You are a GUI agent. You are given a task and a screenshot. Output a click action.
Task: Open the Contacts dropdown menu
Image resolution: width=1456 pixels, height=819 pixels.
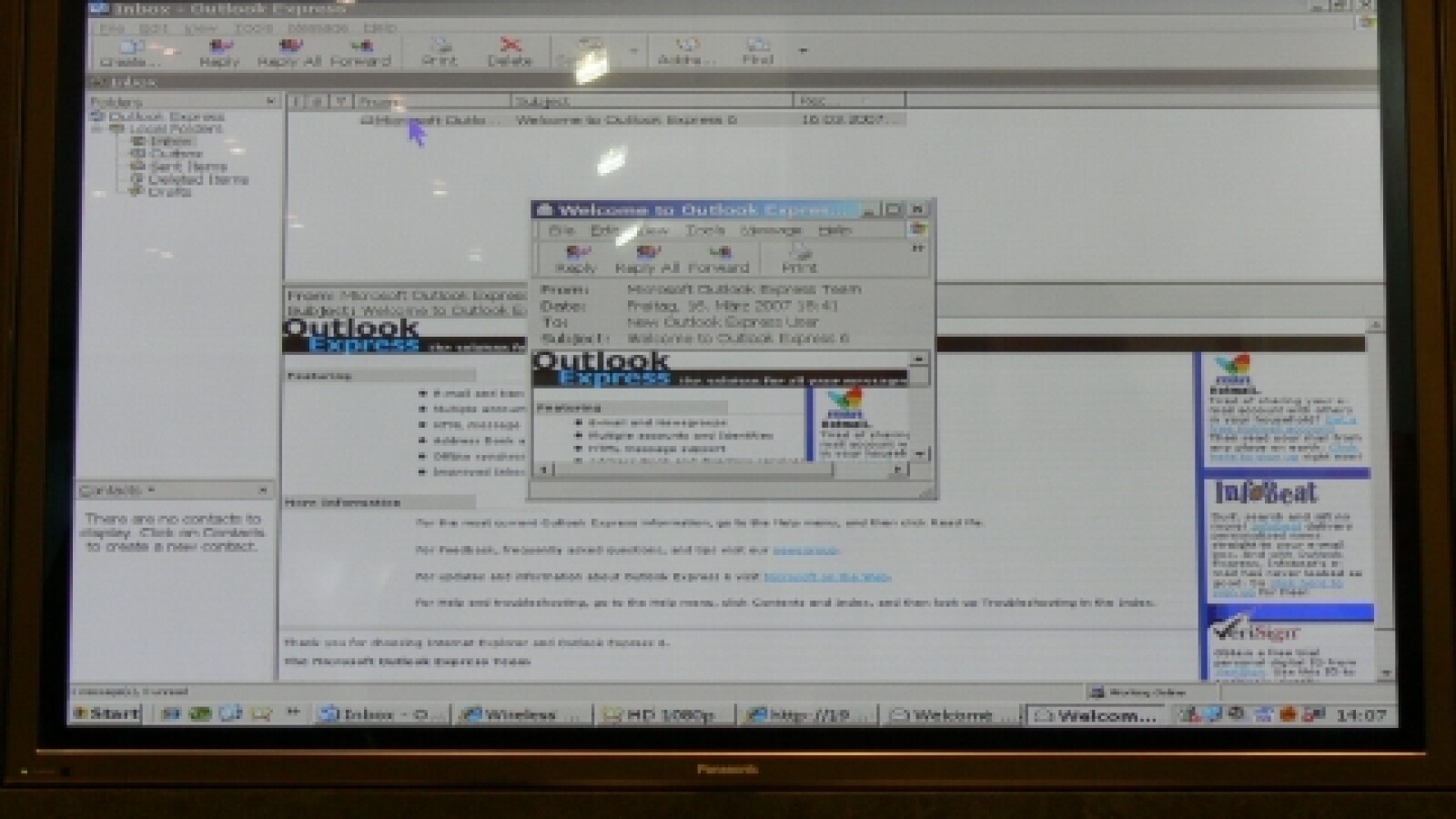(x=151, y=490)
